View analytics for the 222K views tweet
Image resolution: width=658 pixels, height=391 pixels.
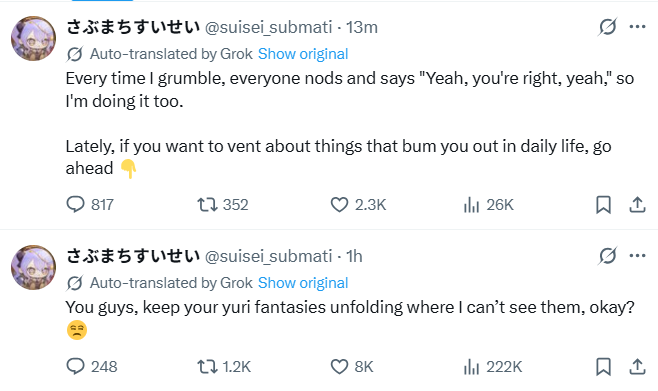tap(493, 367)
